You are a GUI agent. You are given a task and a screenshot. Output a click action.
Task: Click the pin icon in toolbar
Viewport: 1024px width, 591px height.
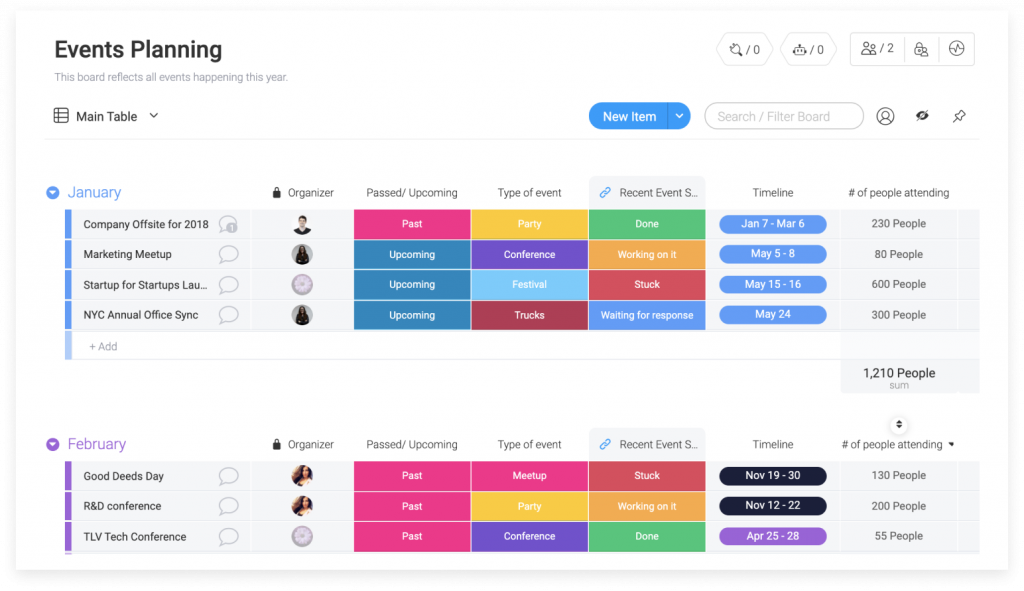(958, 116)
